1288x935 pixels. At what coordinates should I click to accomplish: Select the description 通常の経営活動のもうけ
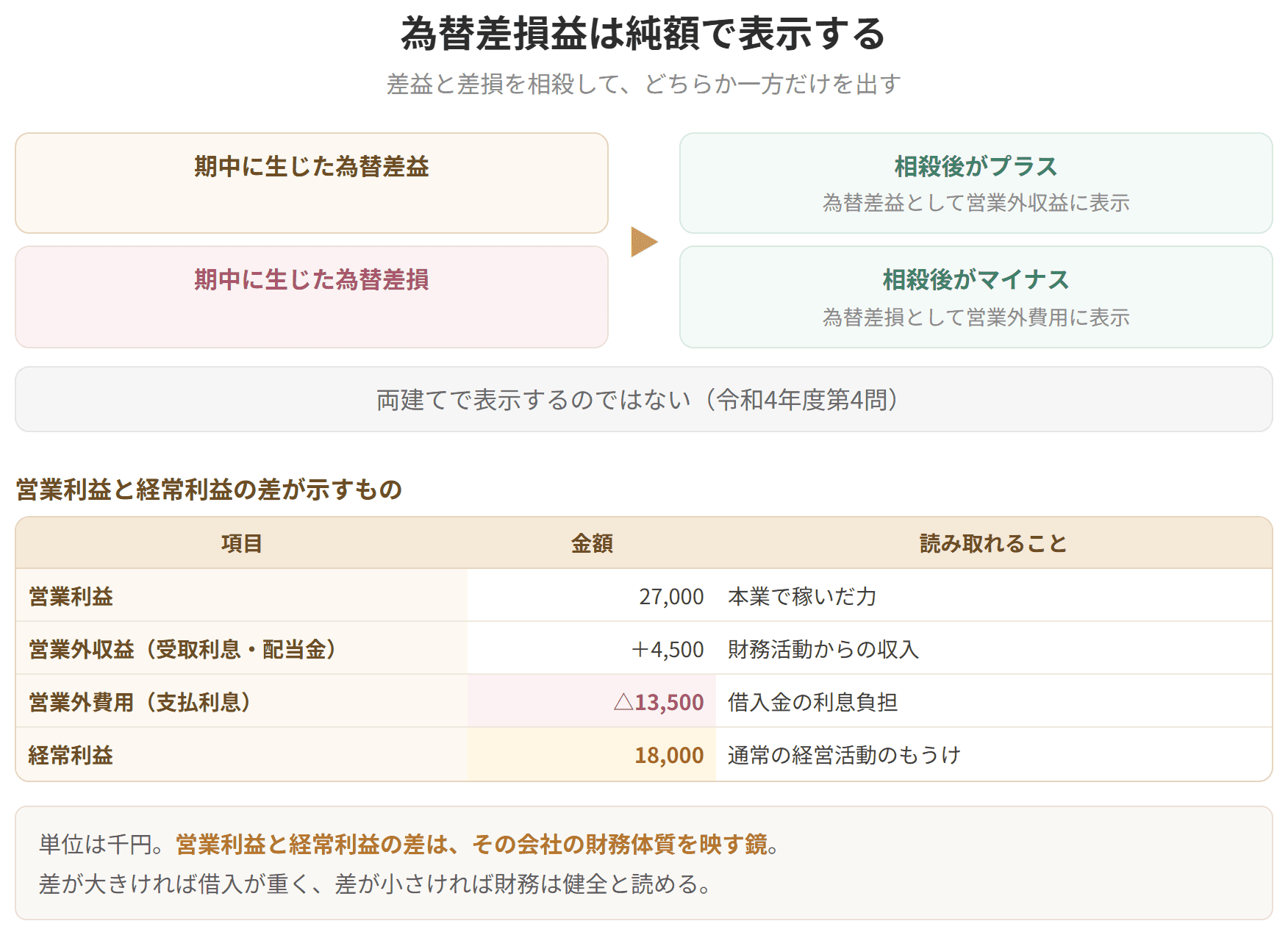844,756
